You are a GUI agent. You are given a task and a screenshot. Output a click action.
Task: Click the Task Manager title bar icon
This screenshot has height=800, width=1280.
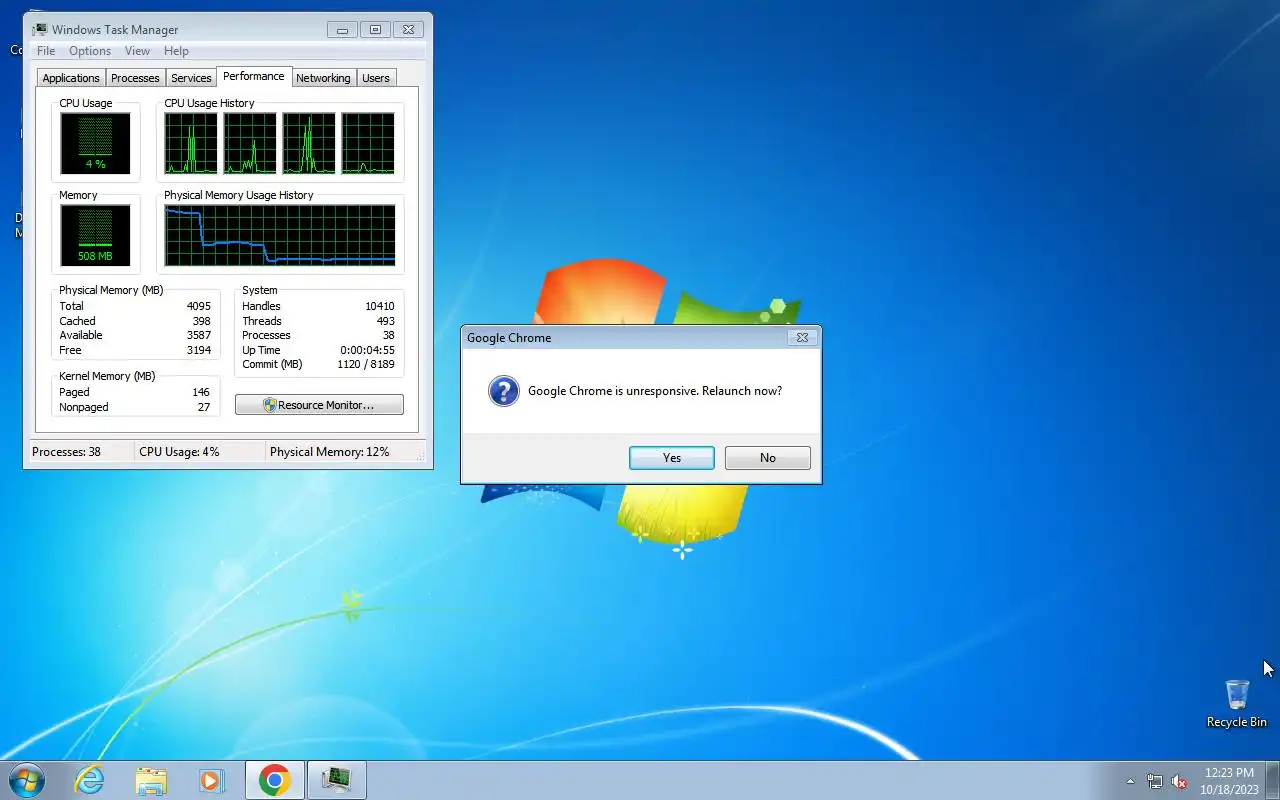point(39,29)
